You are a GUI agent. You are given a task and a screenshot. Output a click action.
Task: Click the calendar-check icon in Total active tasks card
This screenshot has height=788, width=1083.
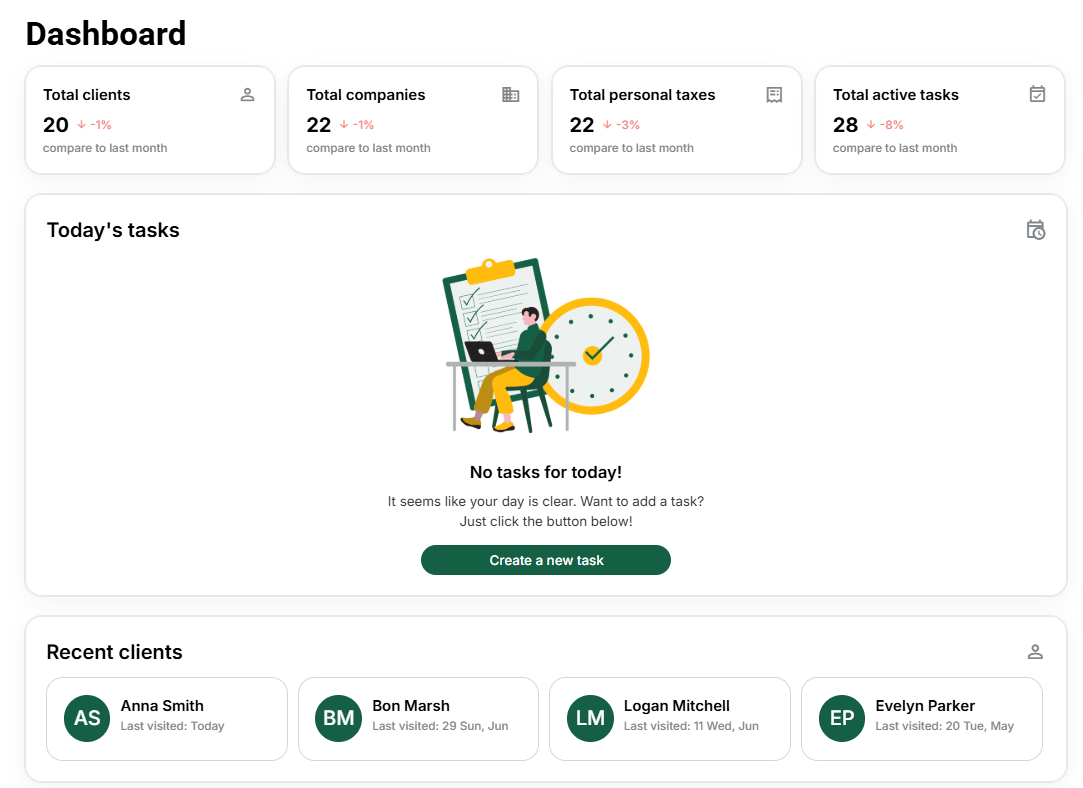click(x=1037, y=94)
